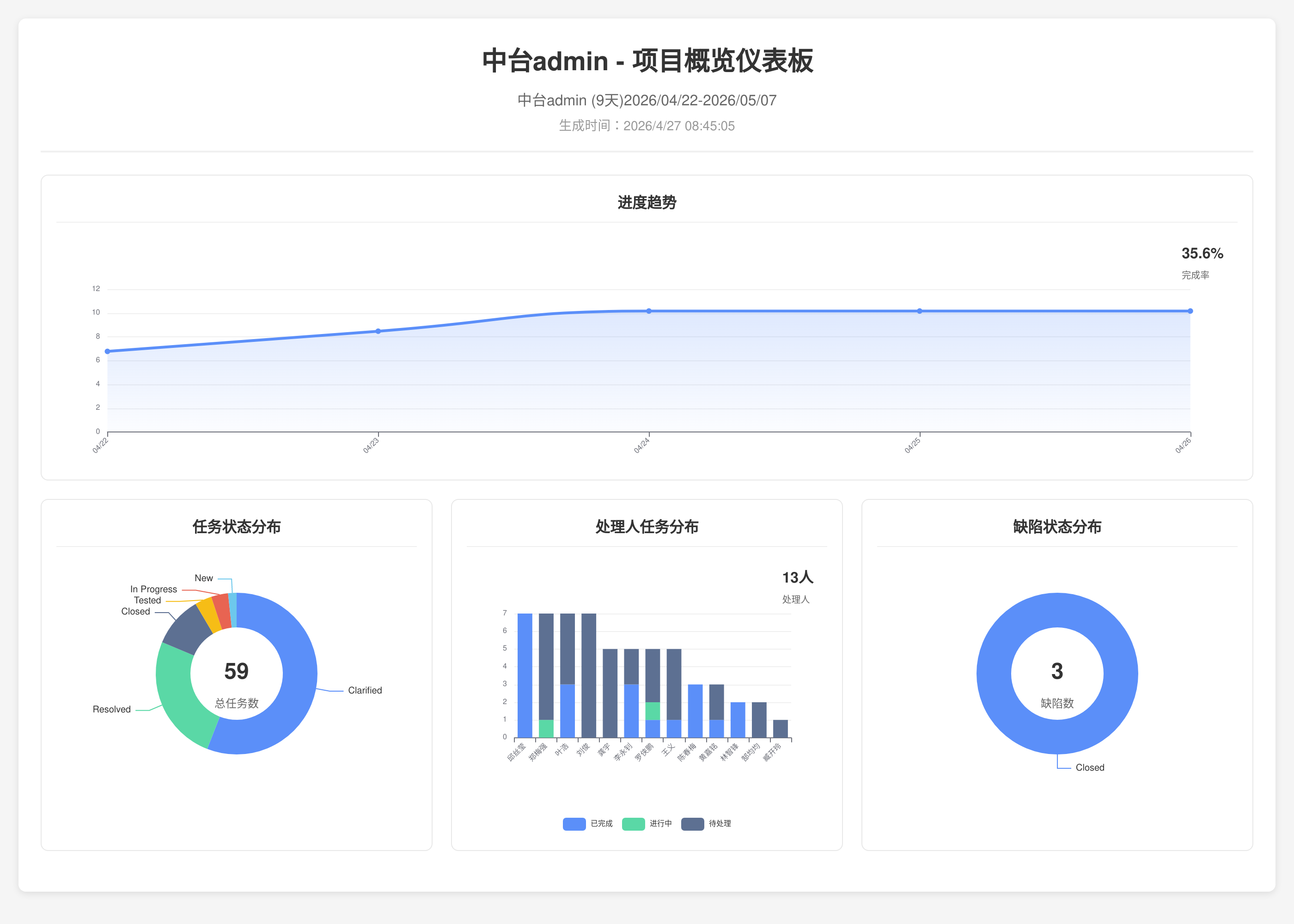The height and width of the screenshot is (924, 1294).
Task: Click the 04/22 x-axis label
Action: point(100,445)
